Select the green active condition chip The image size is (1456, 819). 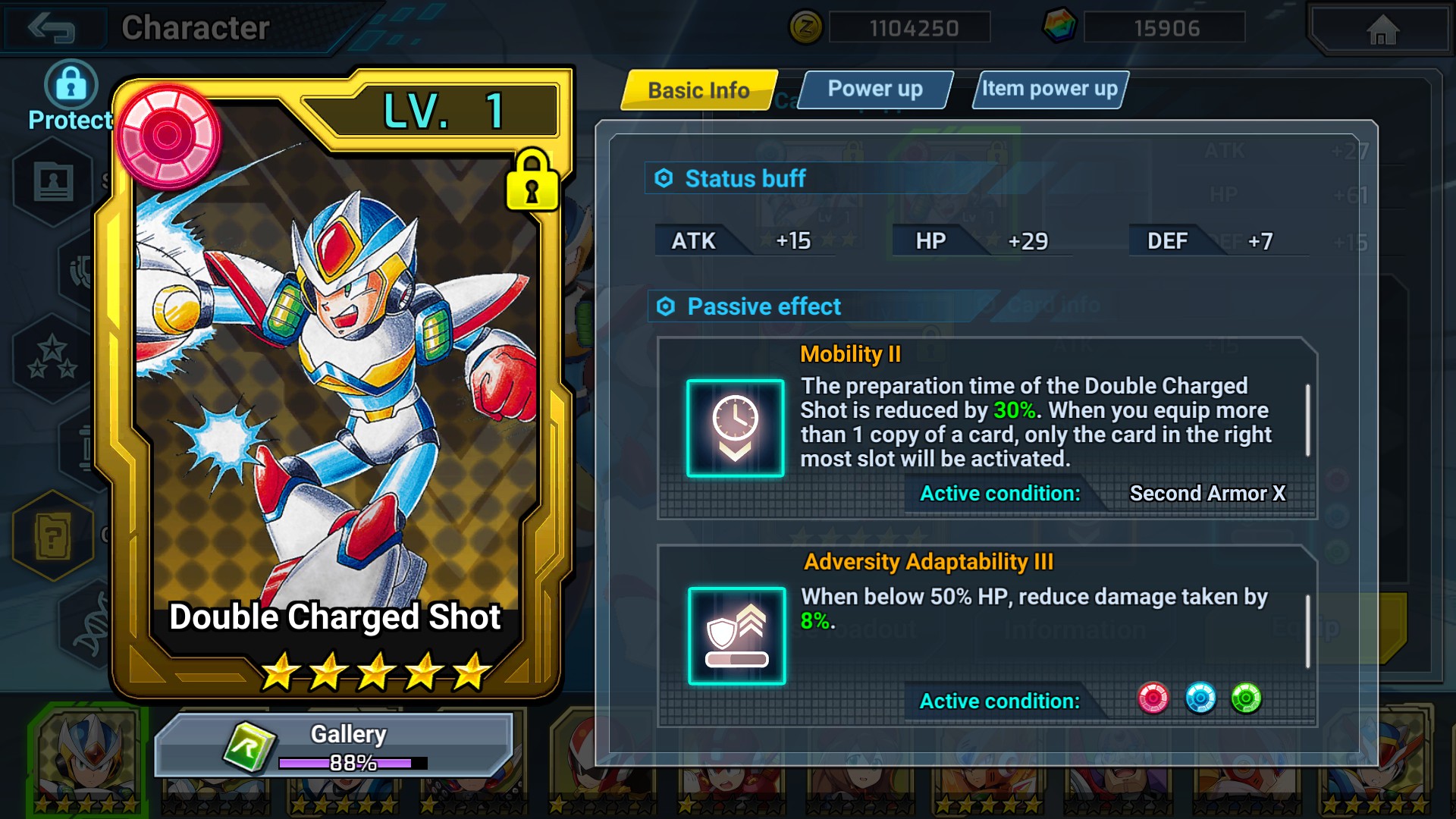(x=1246, y=698)
